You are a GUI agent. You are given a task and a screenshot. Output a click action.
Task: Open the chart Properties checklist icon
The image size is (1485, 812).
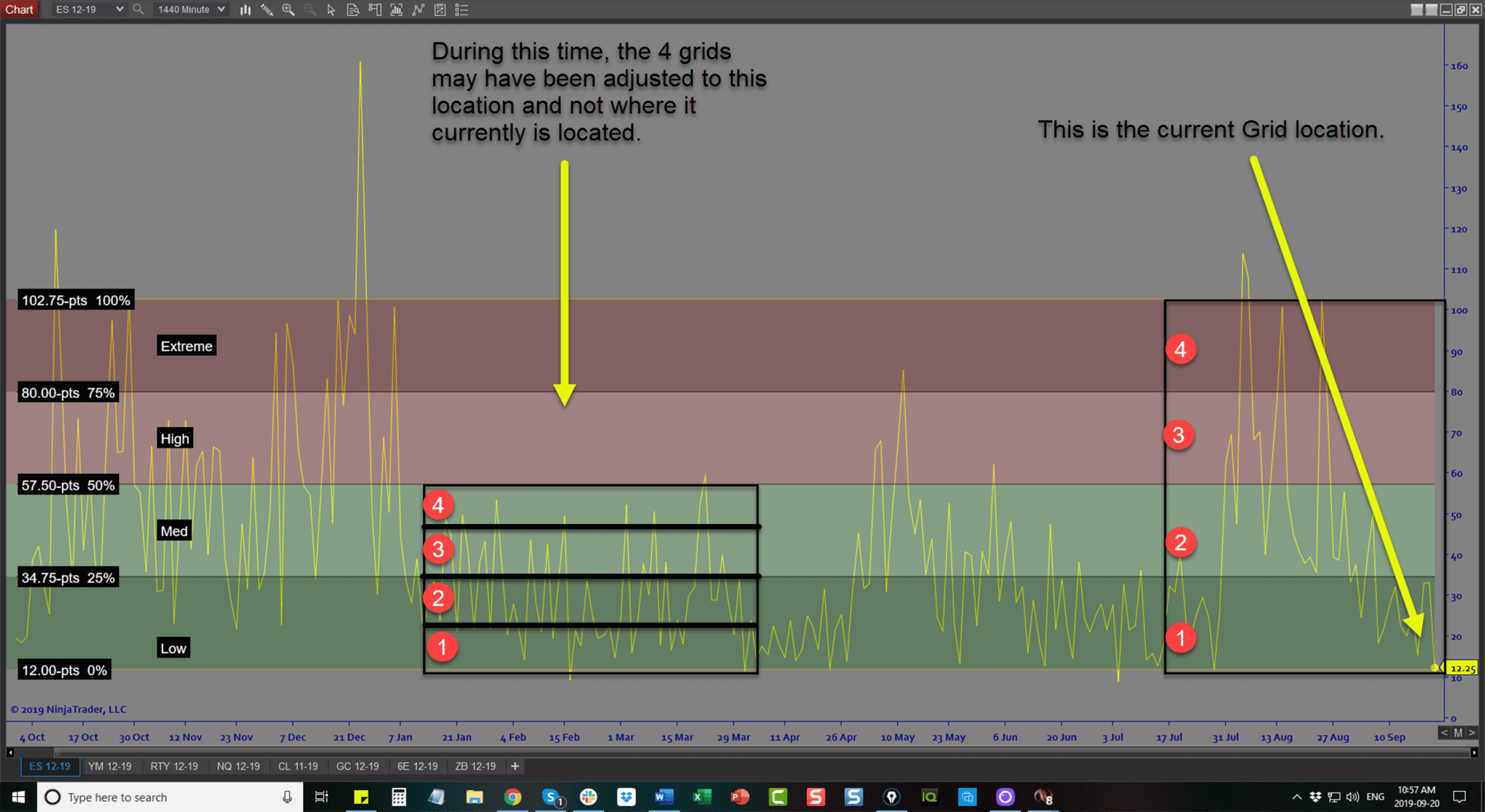(x=462, y=9)
